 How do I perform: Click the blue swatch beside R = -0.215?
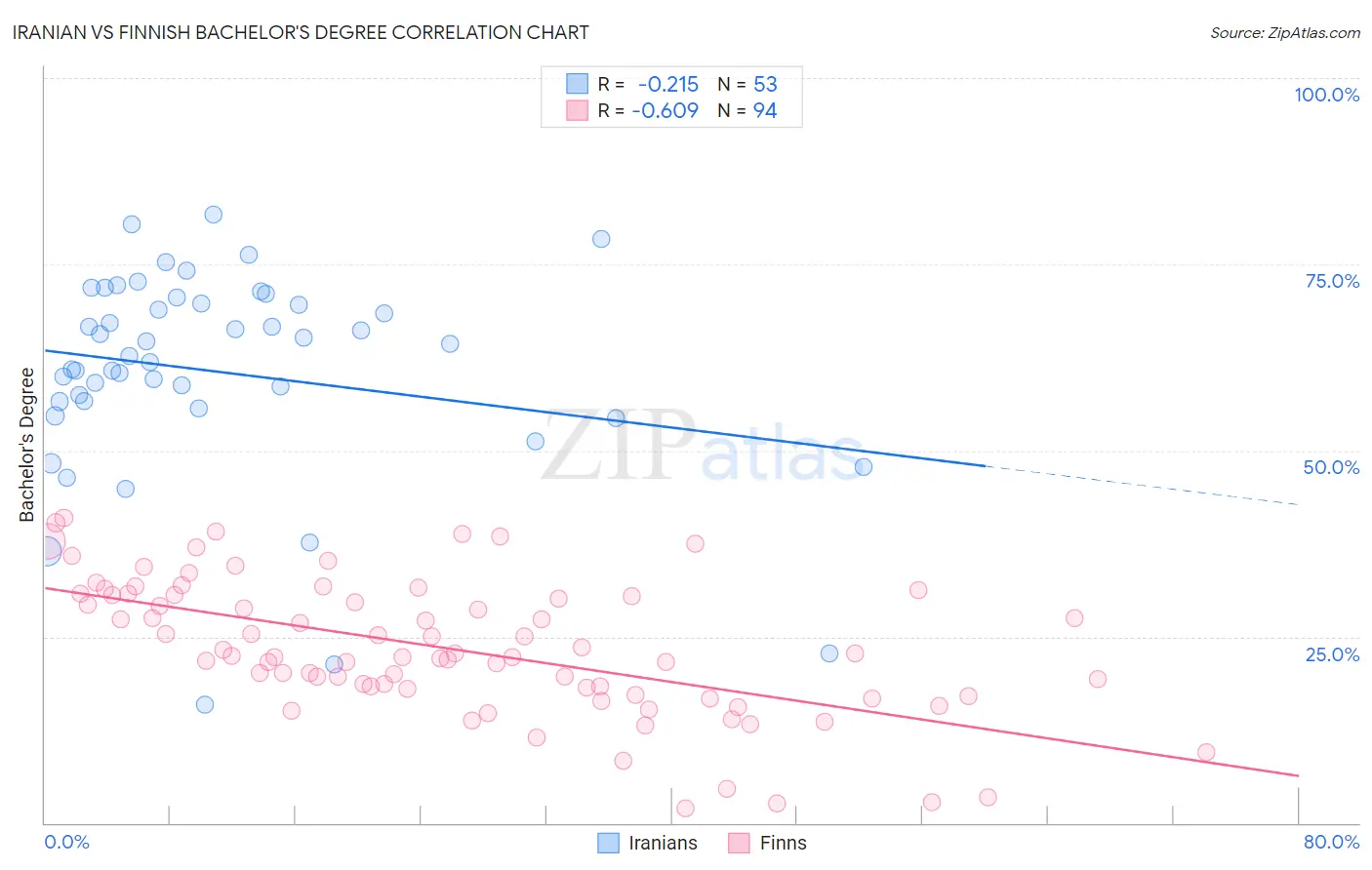click(x=578, y=84)
